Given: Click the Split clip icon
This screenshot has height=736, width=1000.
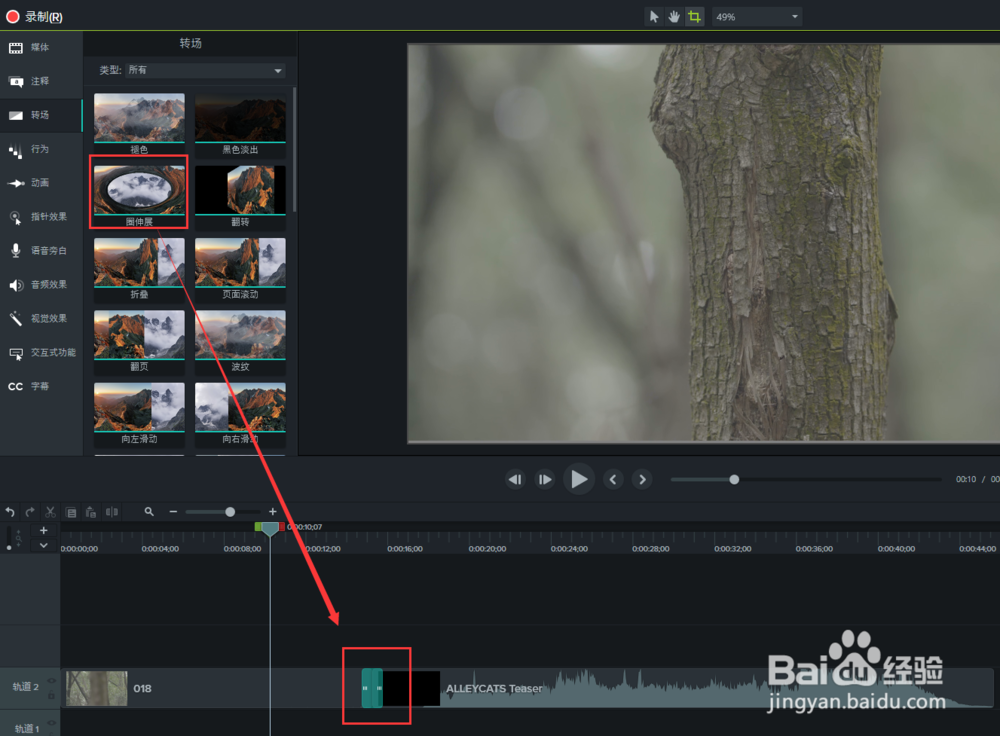Looking at the screenshot, I should click(112, 512).
